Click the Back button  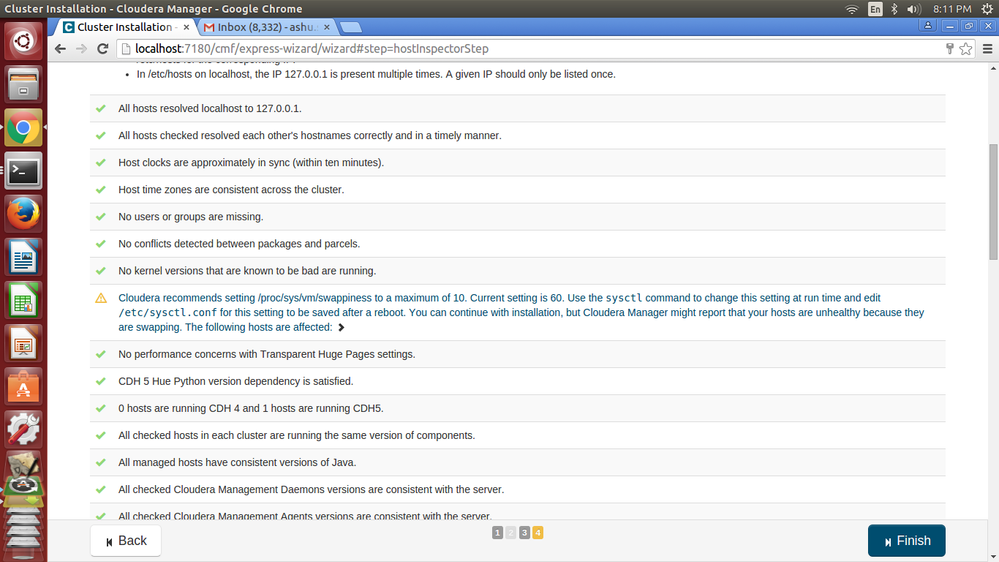coord(126,541)
